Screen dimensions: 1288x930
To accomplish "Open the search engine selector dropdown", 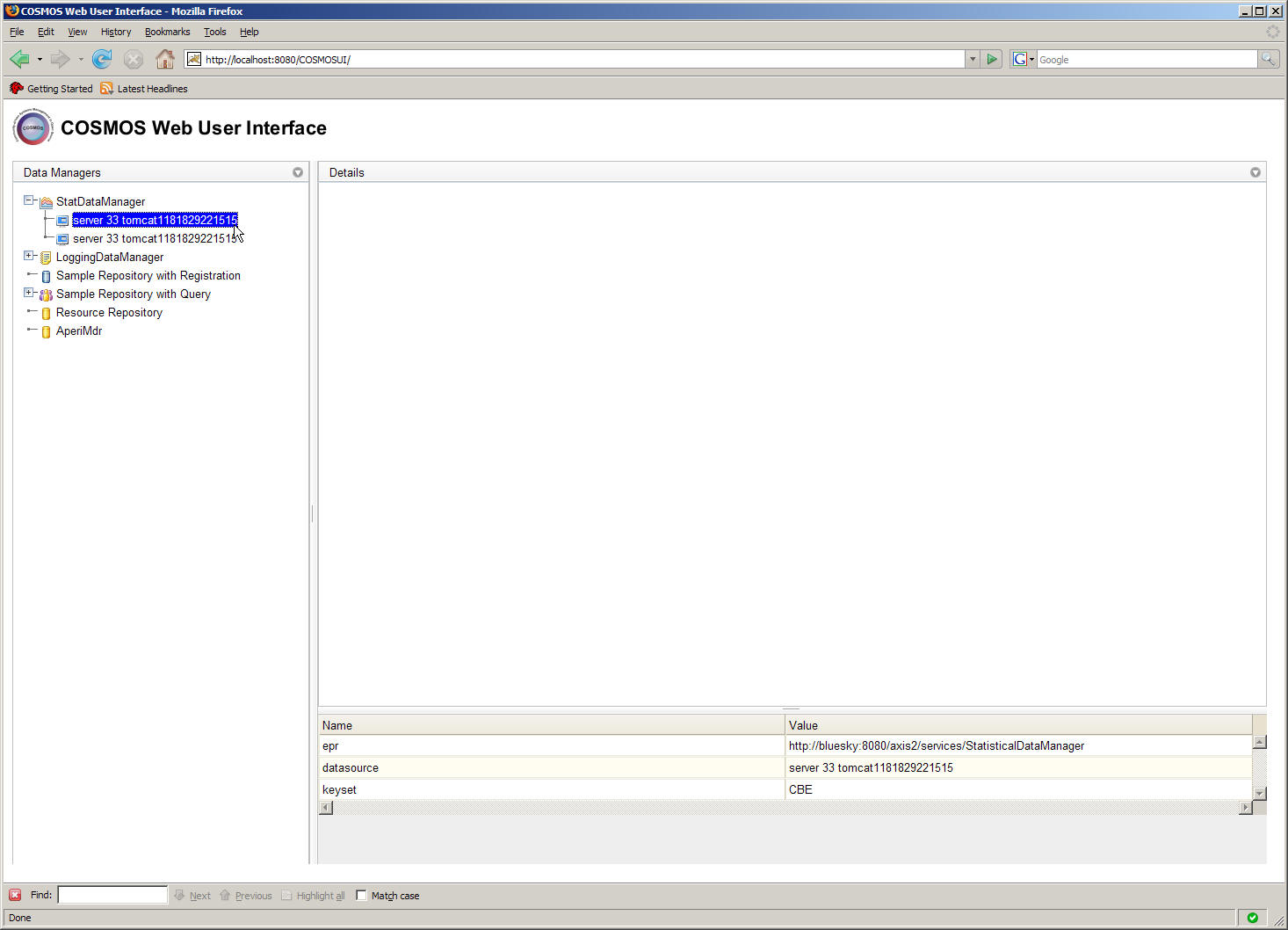I will tap(1031, 59).
